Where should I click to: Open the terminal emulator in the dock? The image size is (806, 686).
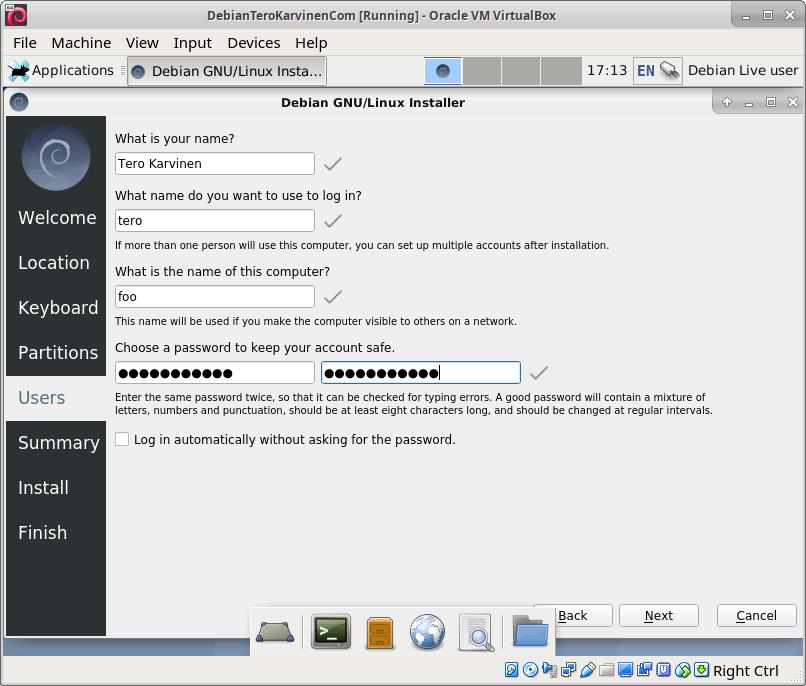coord(330,632)
